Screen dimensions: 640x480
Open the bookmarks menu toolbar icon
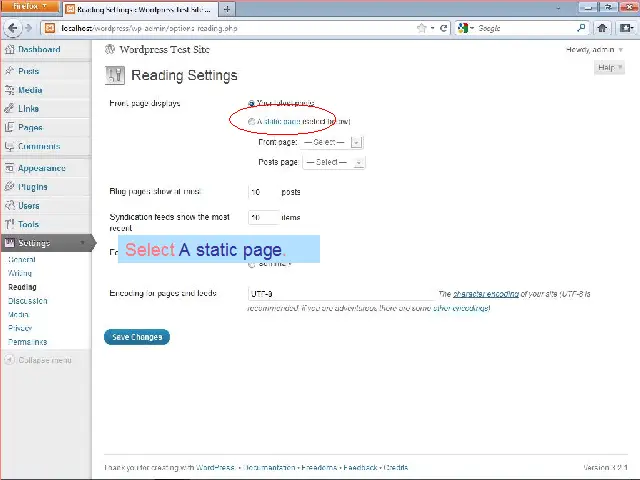point(627,28)
